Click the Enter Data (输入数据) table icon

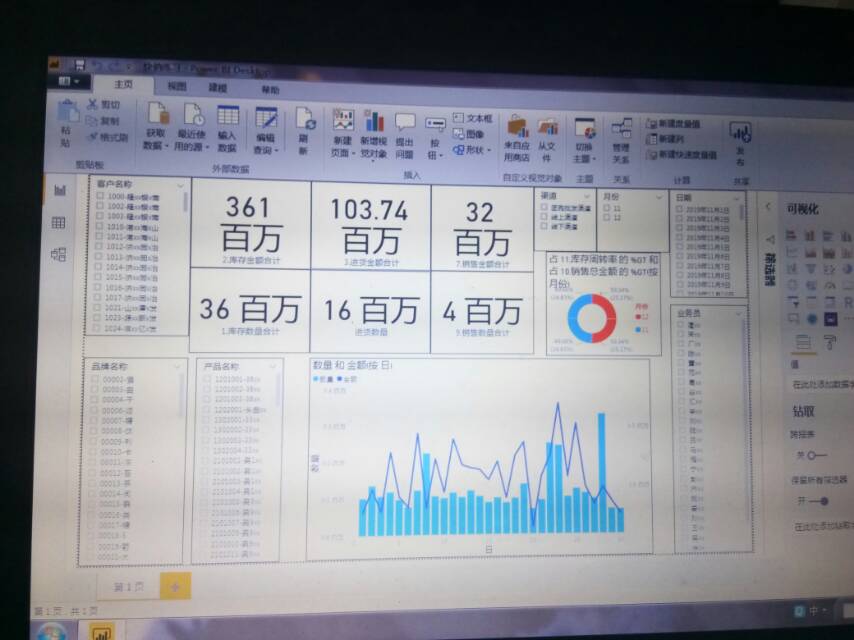tap(228, 115)
